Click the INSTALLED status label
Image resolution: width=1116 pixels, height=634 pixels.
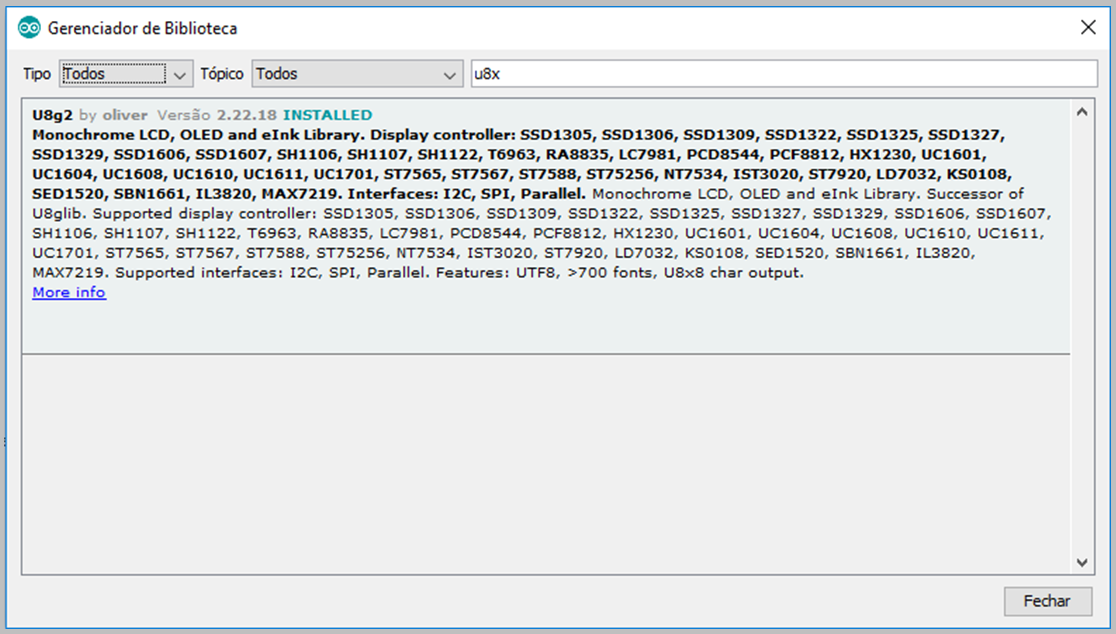click(327, 115)
